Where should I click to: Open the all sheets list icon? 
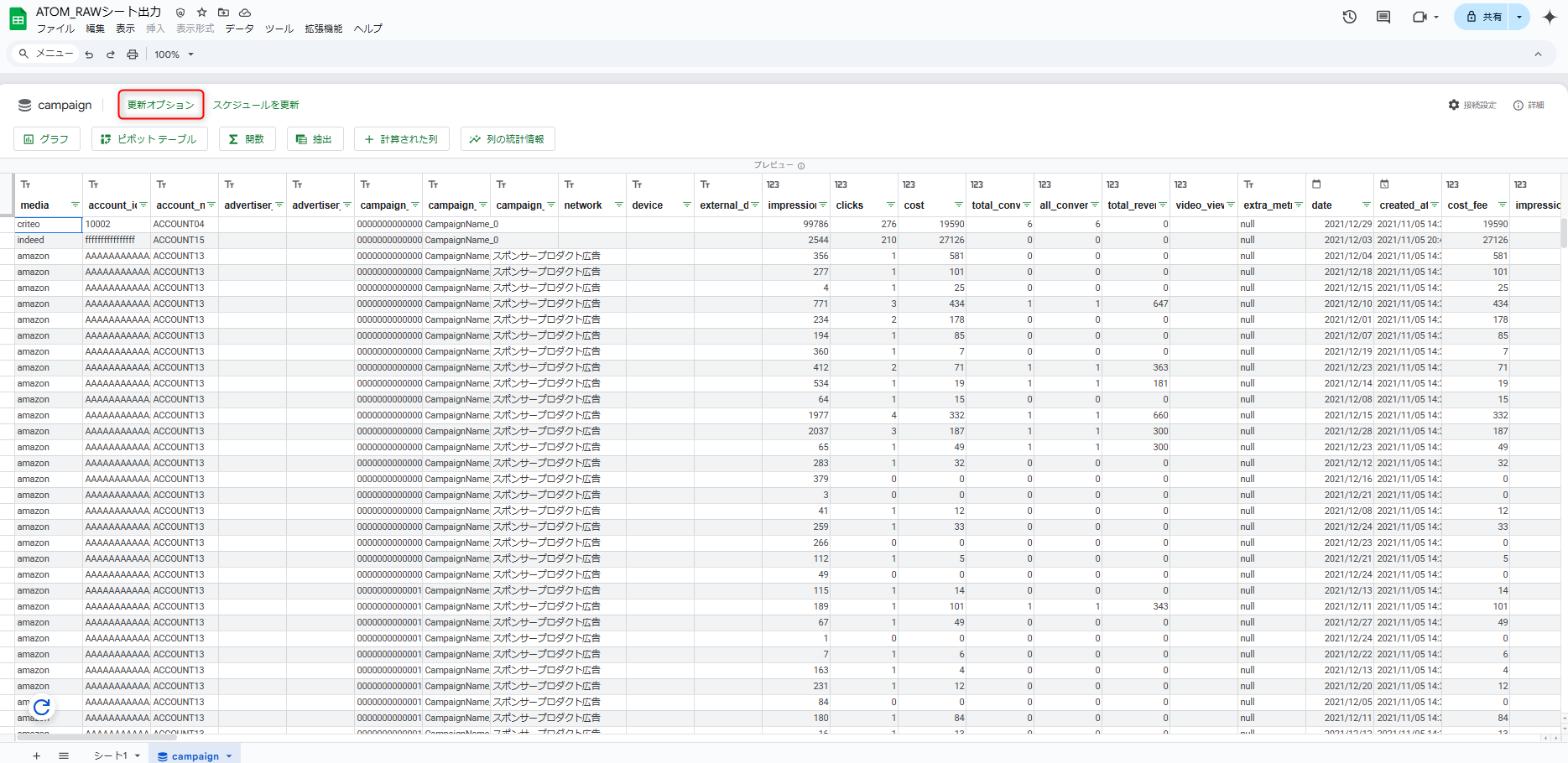[64, 755]
